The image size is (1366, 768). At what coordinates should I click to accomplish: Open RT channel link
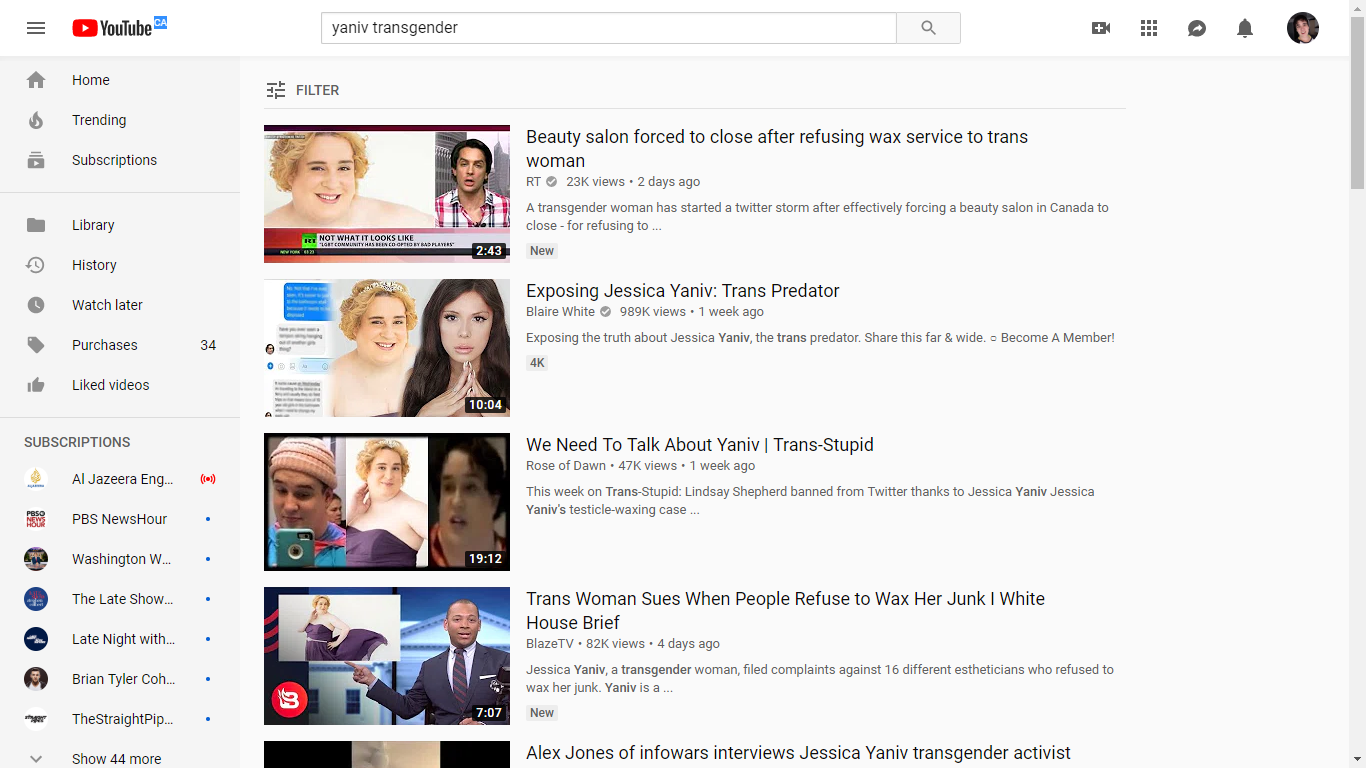point(533,182)
